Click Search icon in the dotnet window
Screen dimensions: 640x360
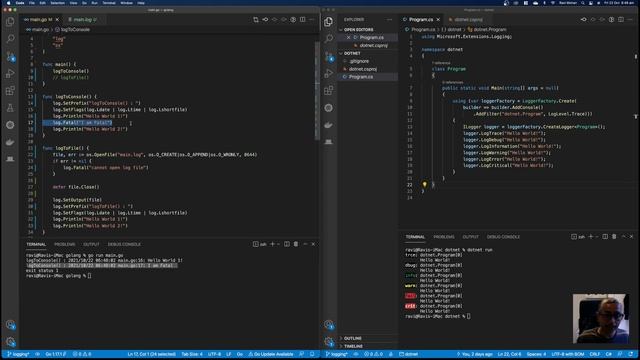pyautogui.click(x=329, y=38)
